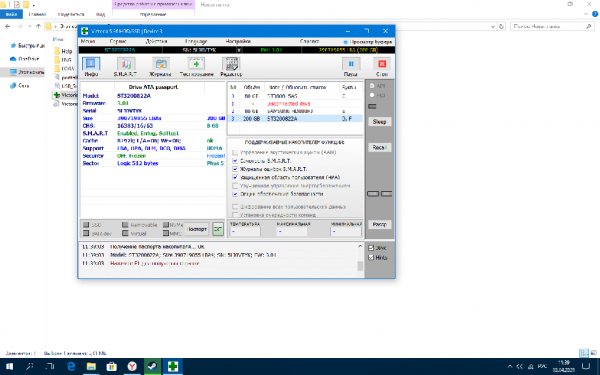Open Steam from taskbar
Viewport: 600px width, 375px height.
tap(152, 367)
